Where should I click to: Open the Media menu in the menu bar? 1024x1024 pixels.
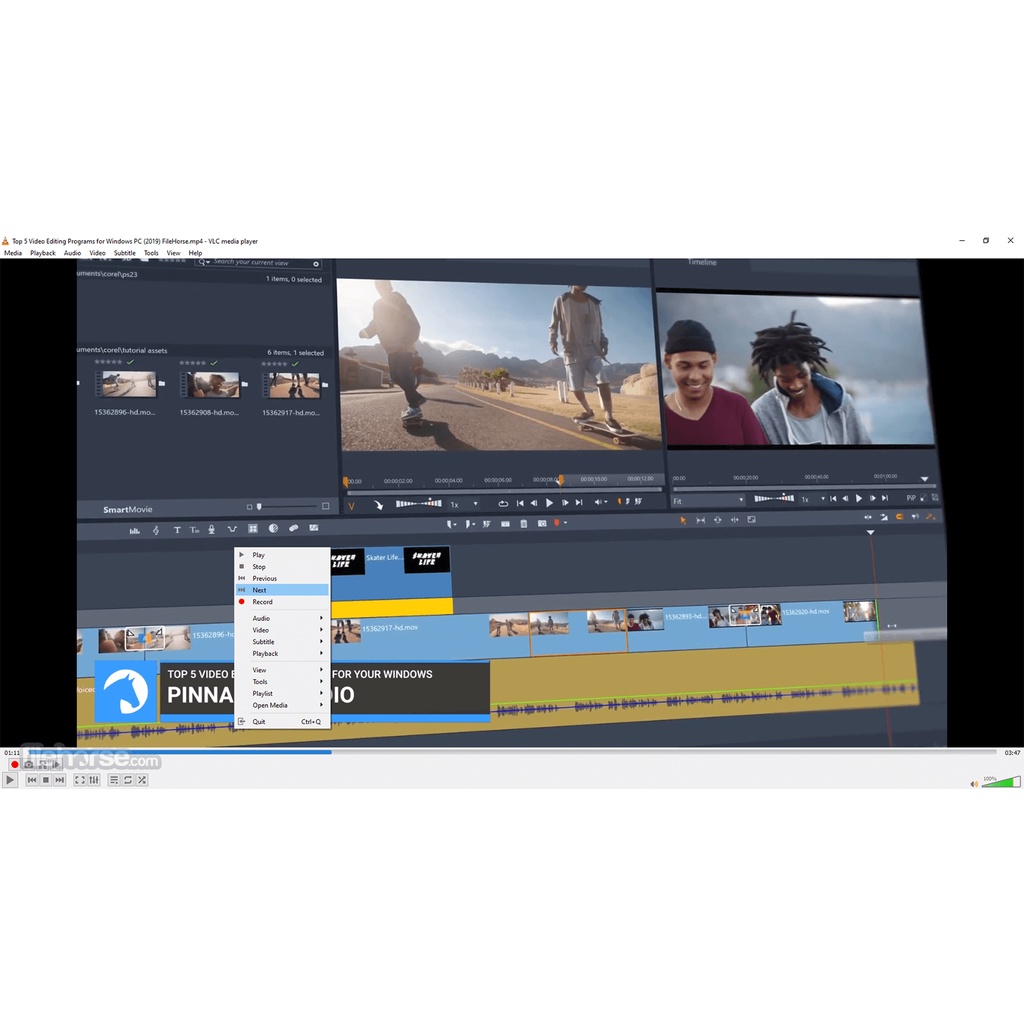click(x=13, y=253)
